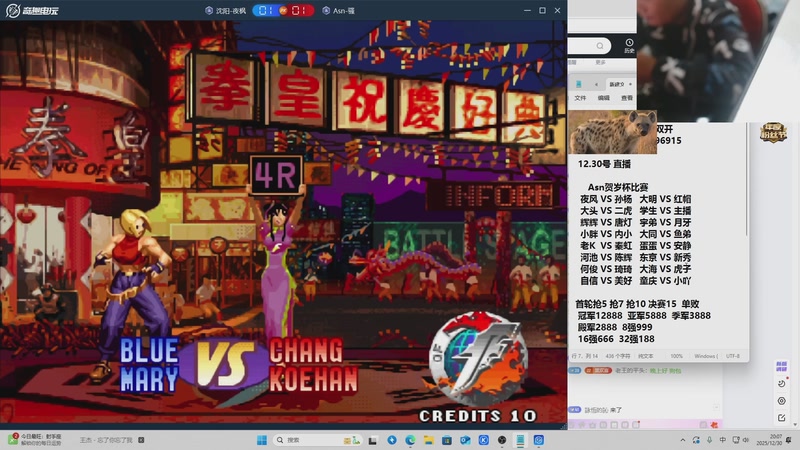Click the notification bell in system tray

(x=789, y=440)
